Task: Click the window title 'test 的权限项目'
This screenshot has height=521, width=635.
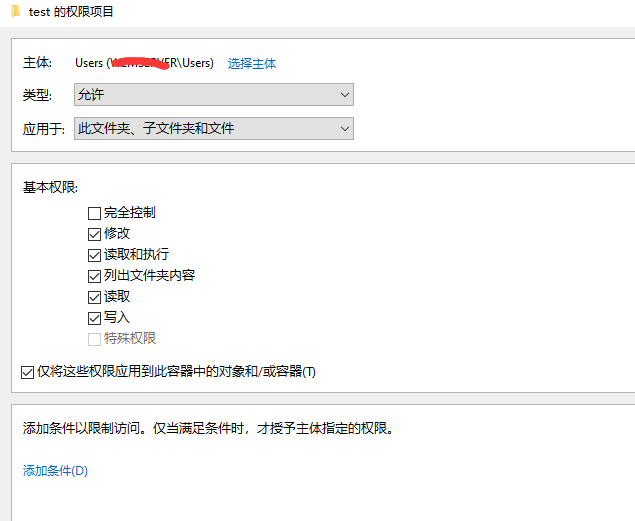Action: 72,12
